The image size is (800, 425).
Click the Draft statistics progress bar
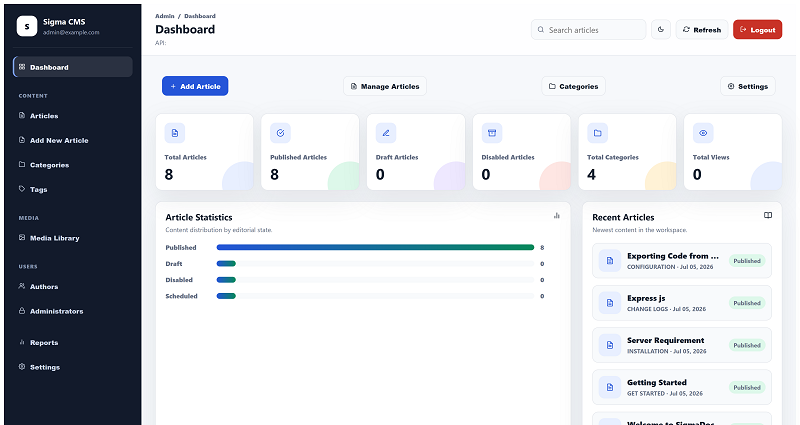pos(376,264)
